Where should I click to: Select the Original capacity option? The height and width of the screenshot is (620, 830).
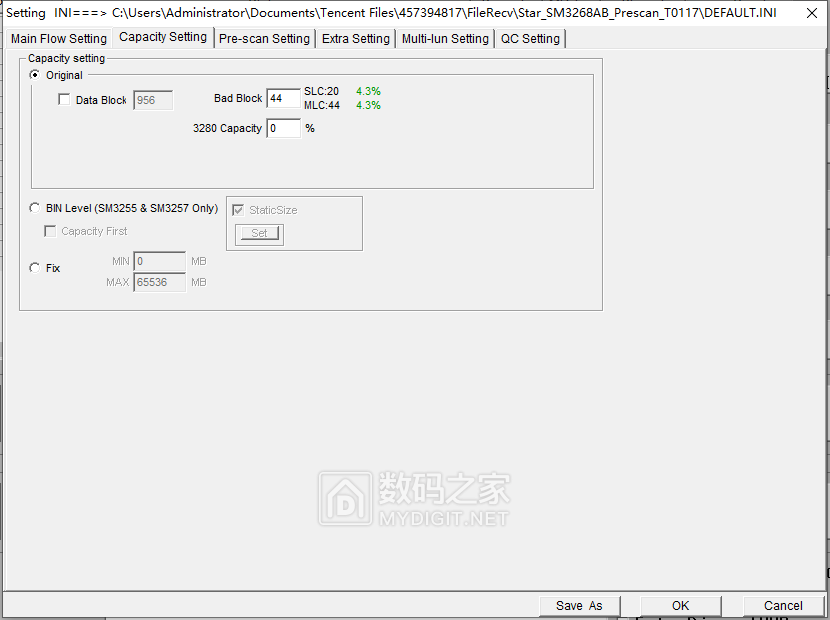click(x=34, y=75)
